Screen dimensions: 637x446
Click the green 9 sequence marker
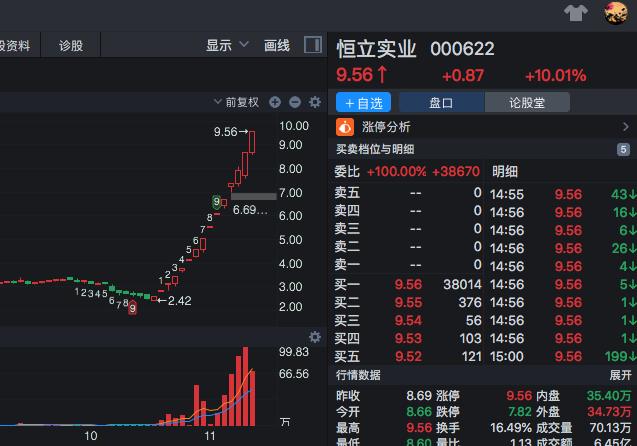click(x=217, y=201)
